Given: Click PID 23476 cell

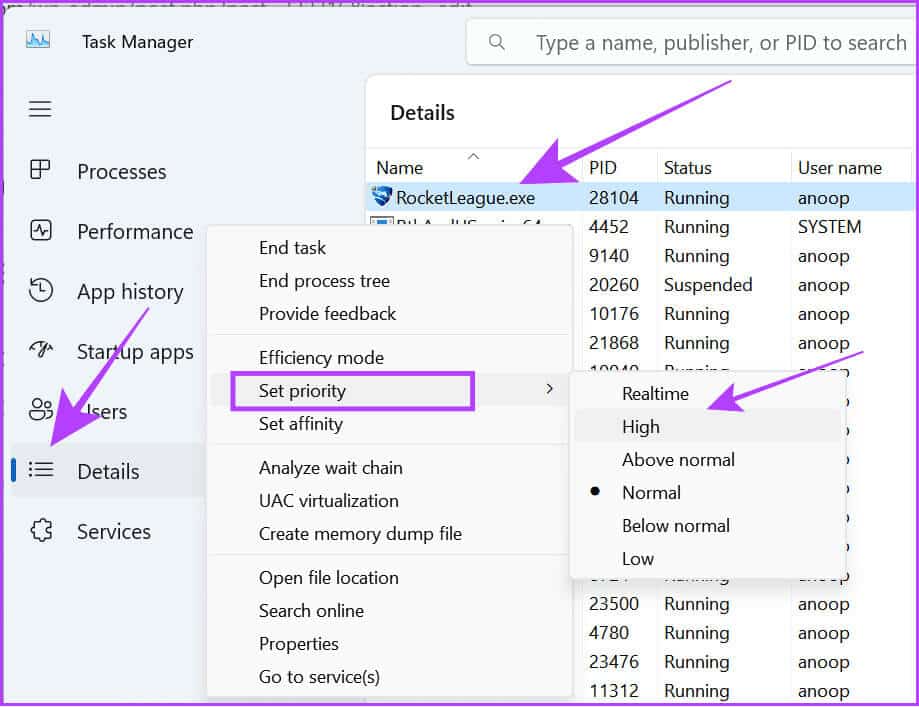Looking at the screenshot, I should pyautogui.click(x=614, y=661).
